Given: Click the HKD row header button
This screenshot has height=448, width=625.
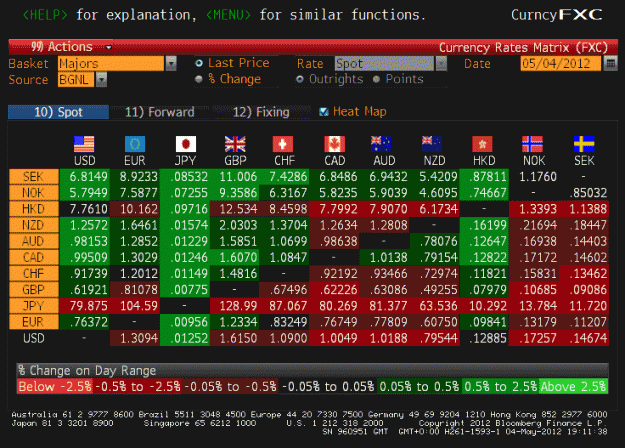Looking at the screenshot, I should (34, 209).
